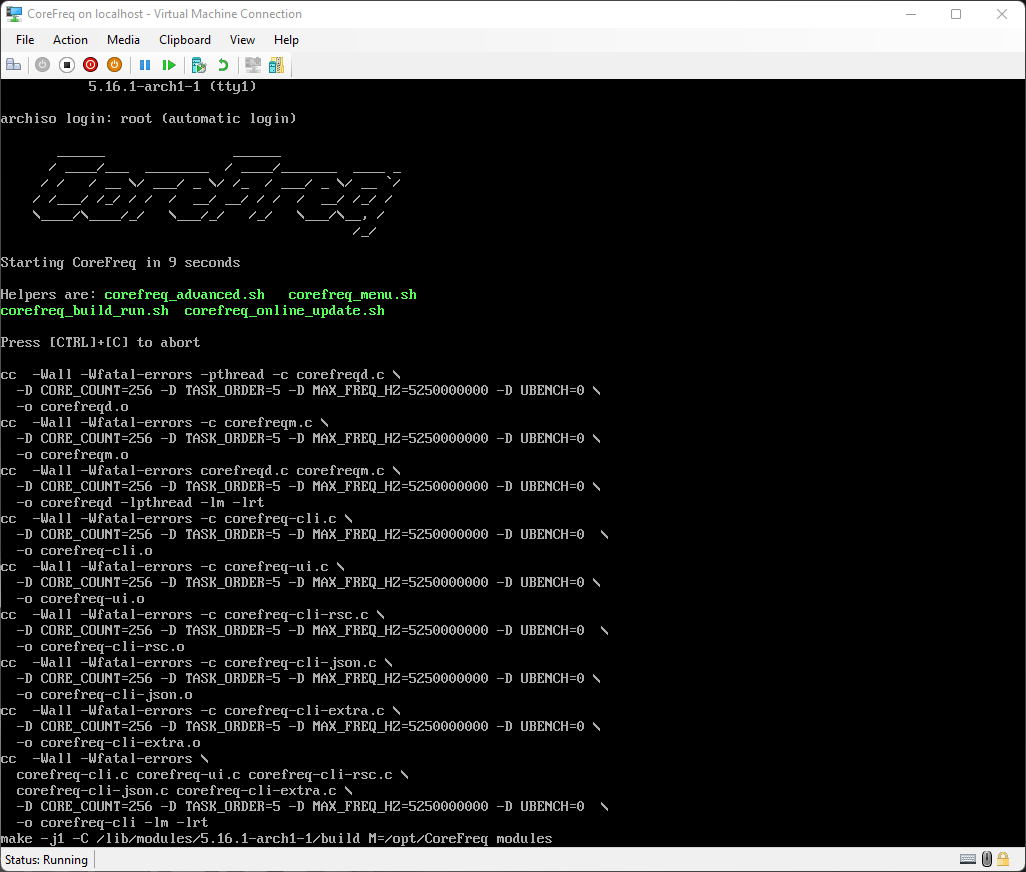Turn off the virtual machine
Image resolution: width=1026 pixels, height=872 pixels.
click(67, 65)
